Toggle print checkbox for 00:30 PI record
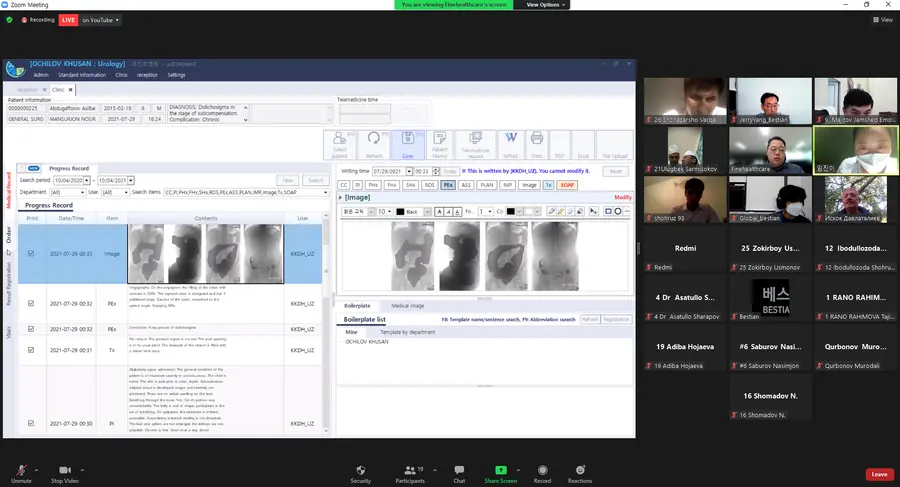This screenshot has width=900, height=487. pyautogui.click(x=31, y=395)
